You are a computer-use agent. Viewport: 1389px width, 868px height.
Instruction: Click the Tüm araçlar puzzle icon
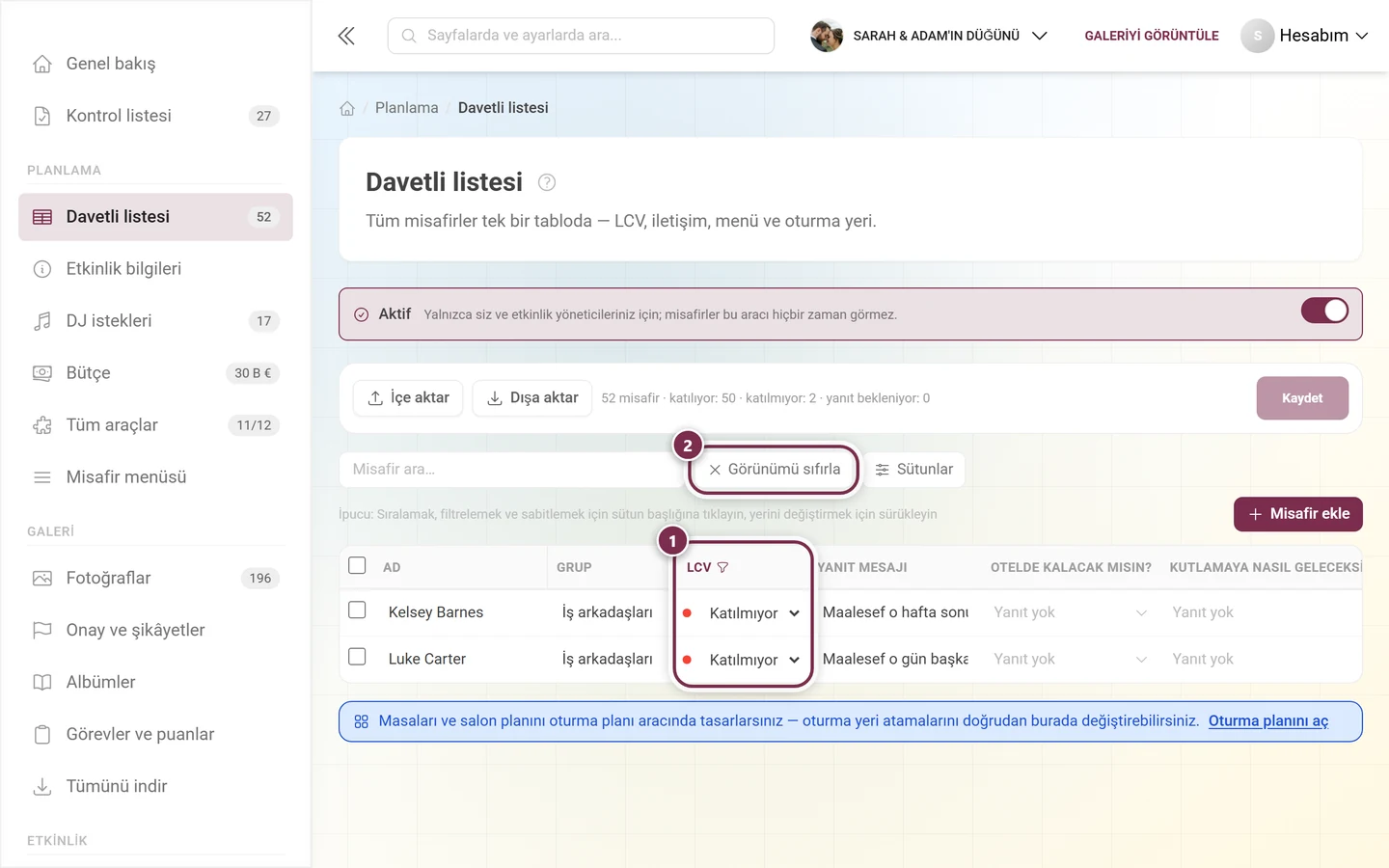42,425
